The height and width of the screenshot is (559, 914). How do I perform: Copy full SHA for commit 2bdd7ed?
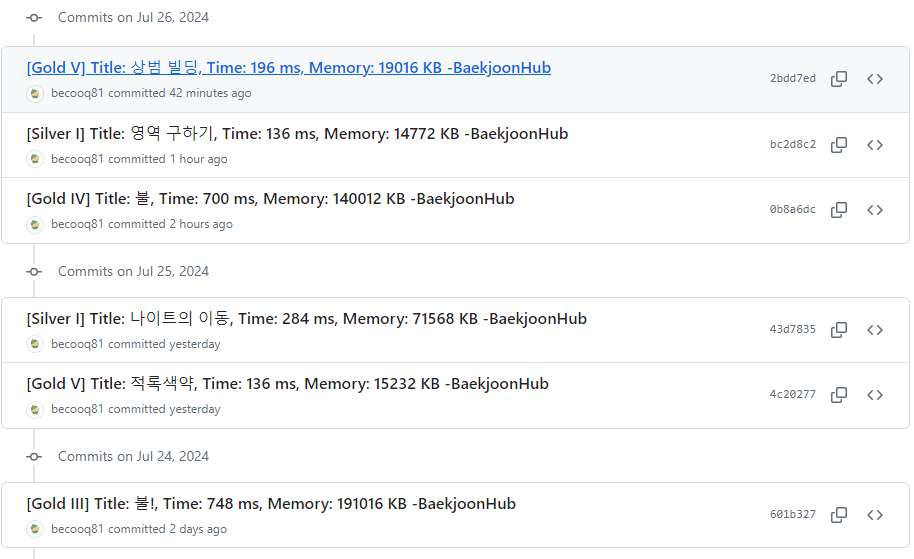839,79
